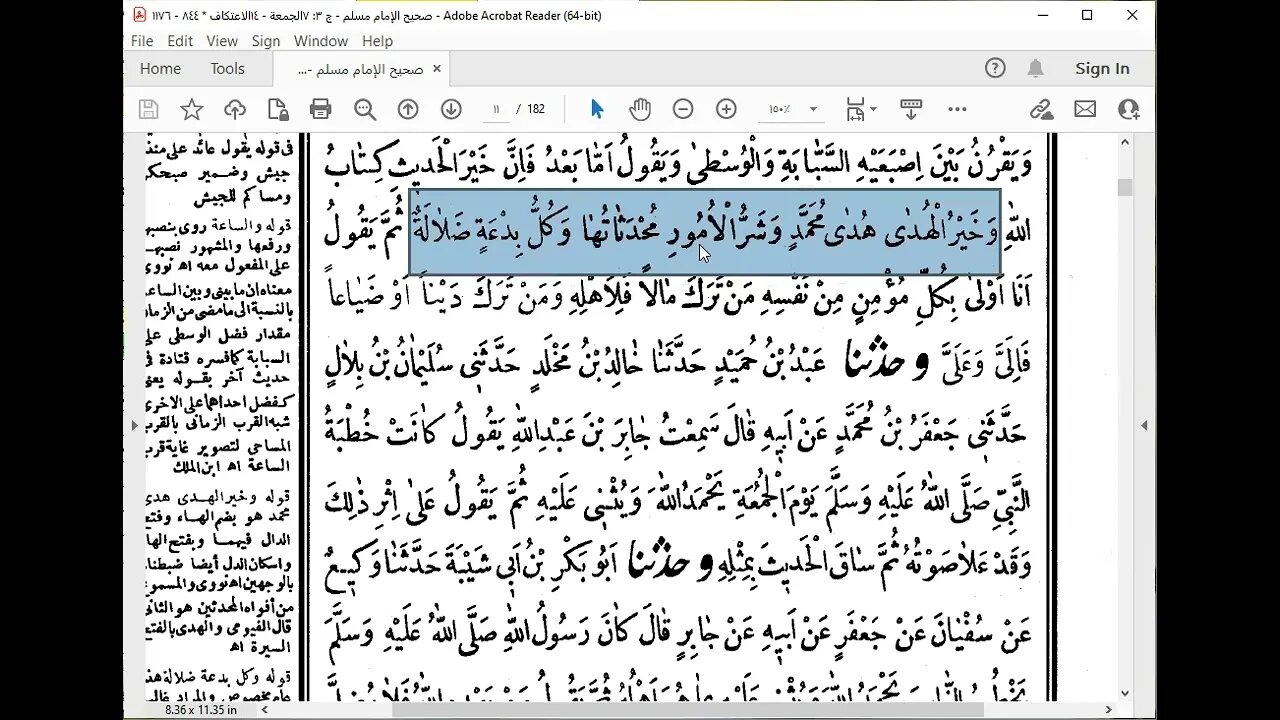This screenshot has height=720, width=1280.
Task: Open the Edit menu
Action: [180, 41]
